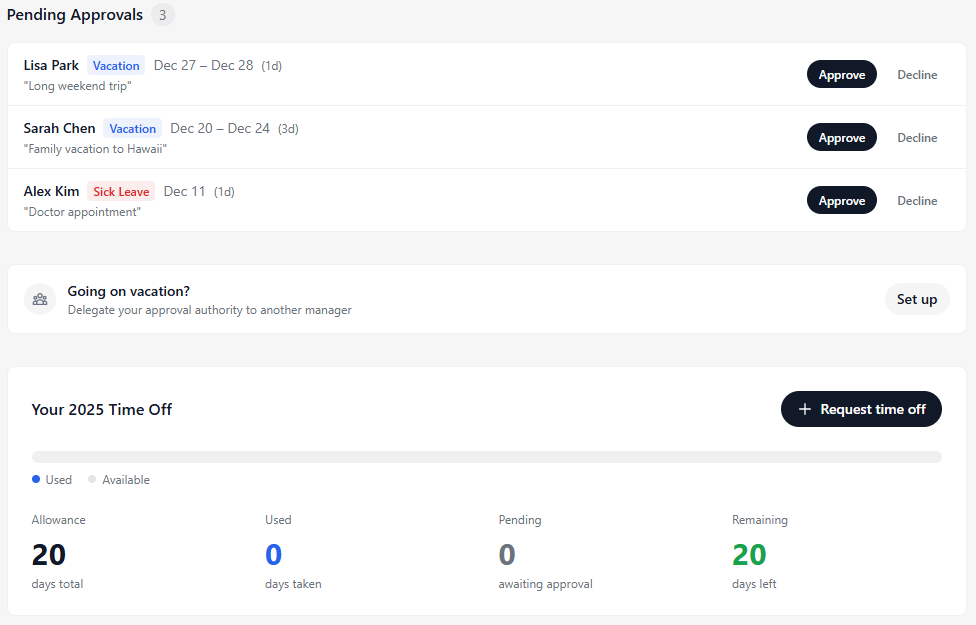Decline Sarah Chen's Hawaii vacation request

point(917,137)
